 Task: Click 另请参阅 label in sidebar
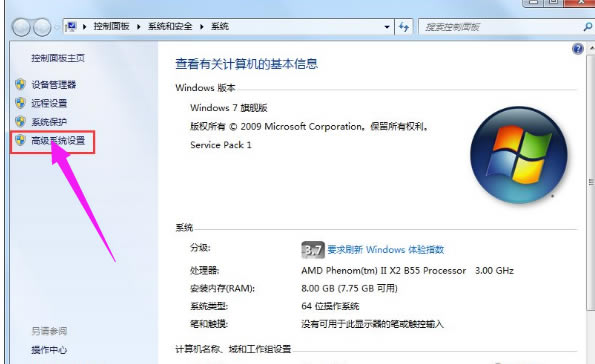[49, 331]
